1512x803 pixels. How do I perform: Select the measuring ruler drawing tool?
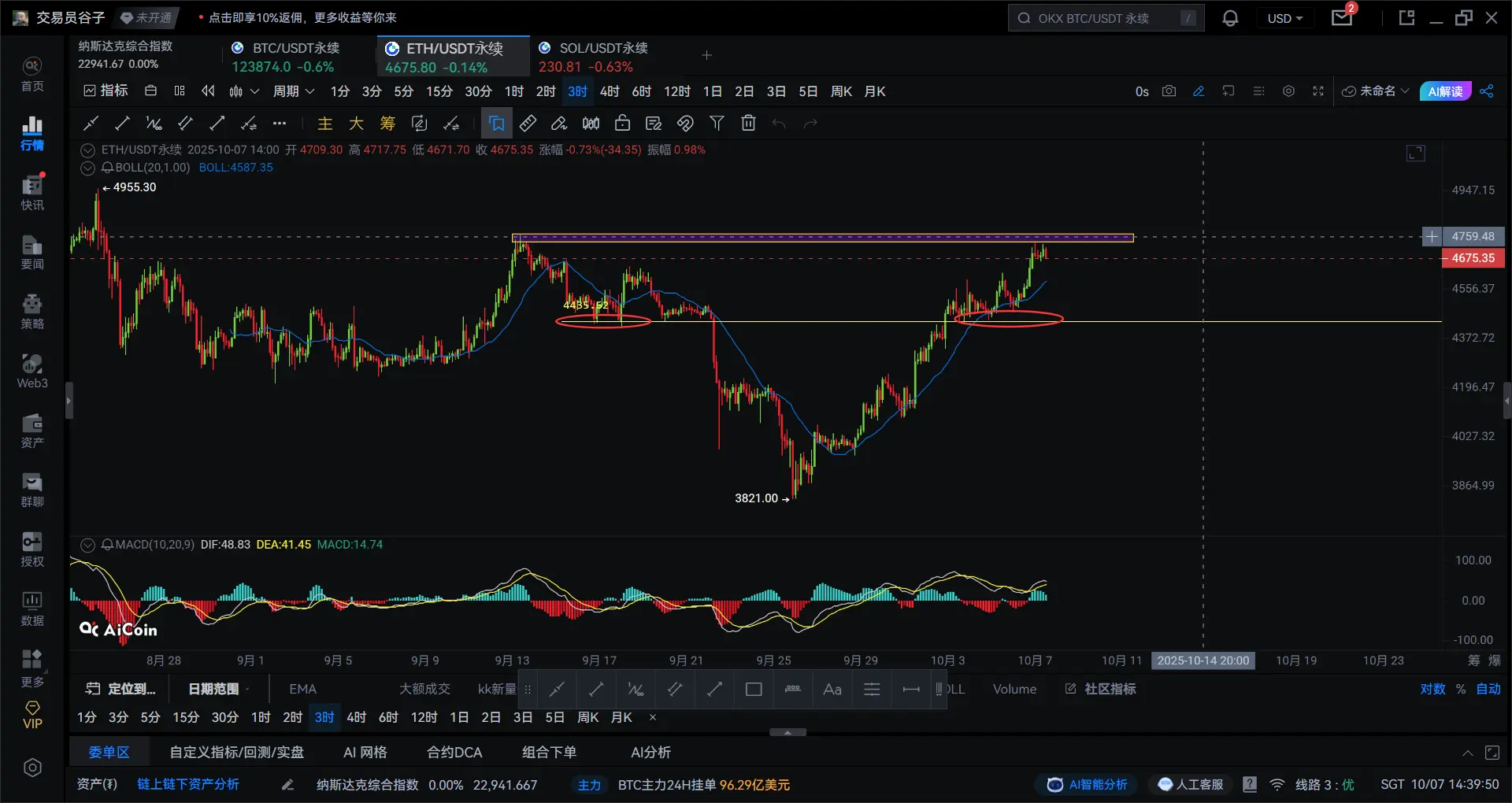528,123
